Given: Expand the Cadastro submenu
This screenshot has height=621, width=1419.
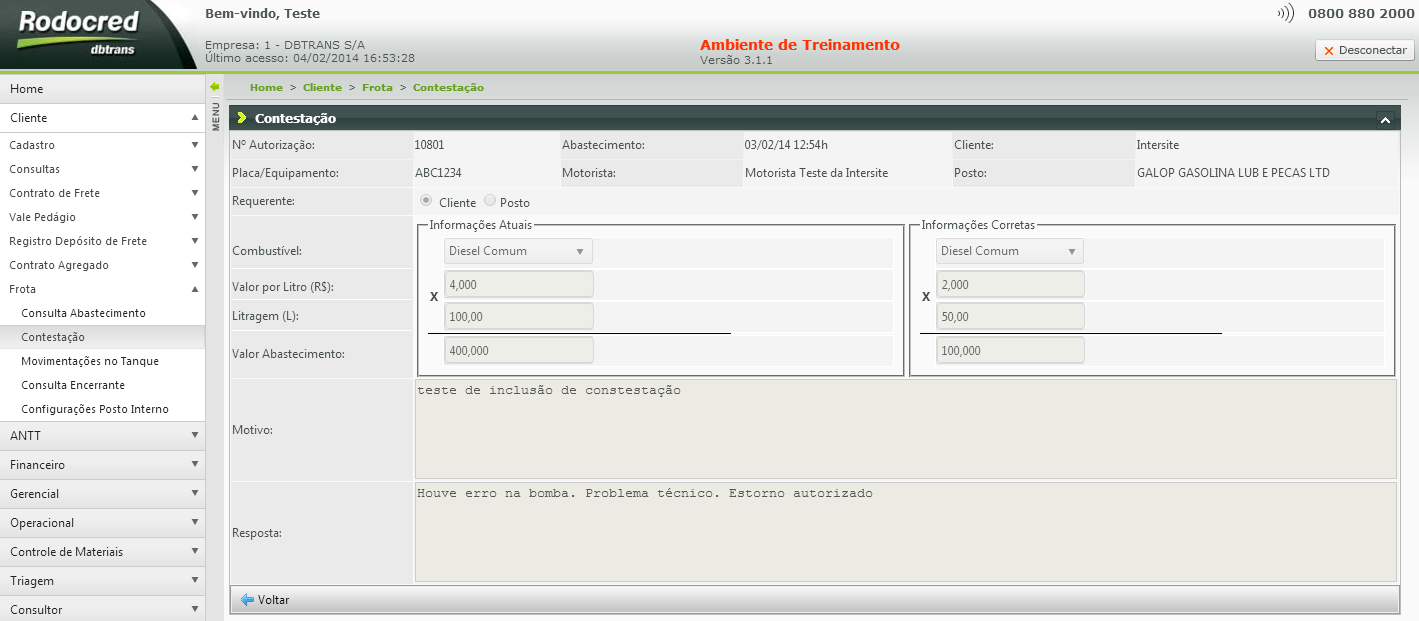Looking at the screenshot, I should [x=102, y=145].
